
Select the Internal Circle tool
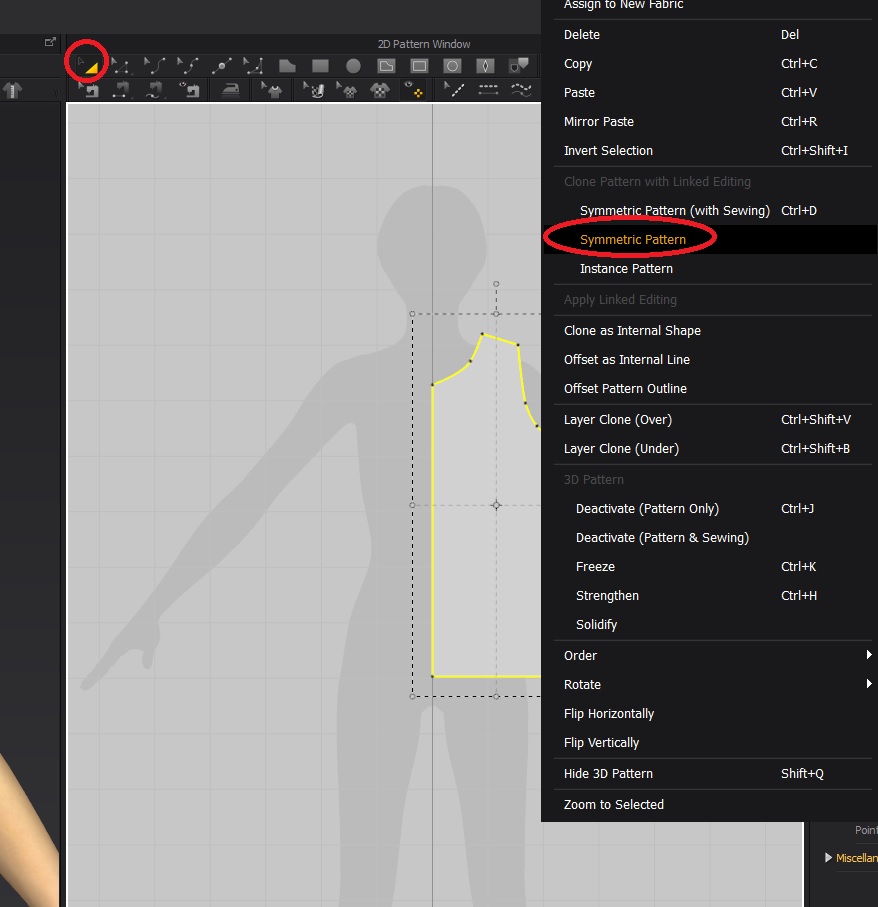(x=452, y=66)
